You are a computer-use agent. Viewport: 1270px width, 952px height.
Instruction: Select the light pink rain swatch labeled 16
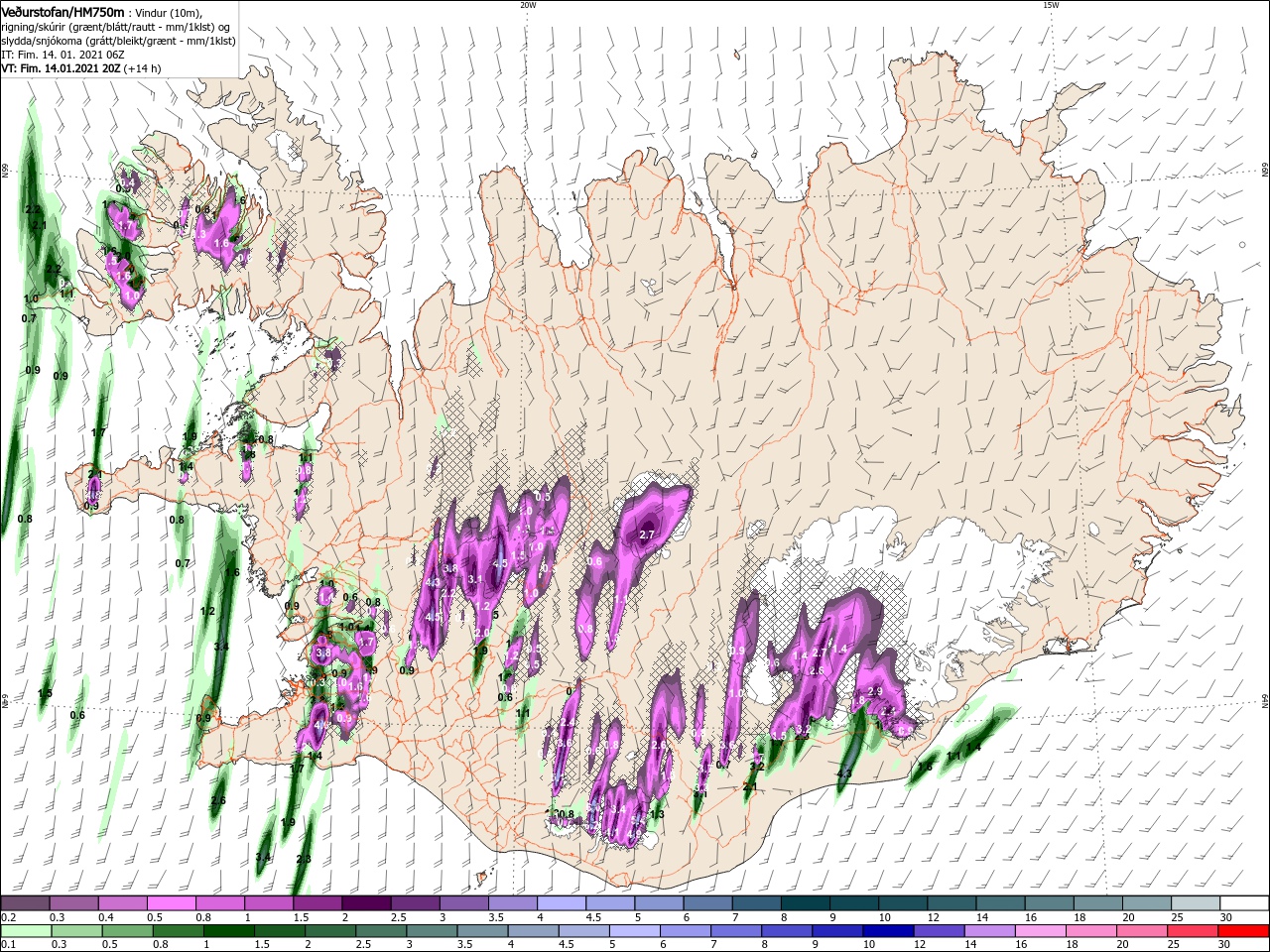pyautogui.click(x=1041, y=931)
